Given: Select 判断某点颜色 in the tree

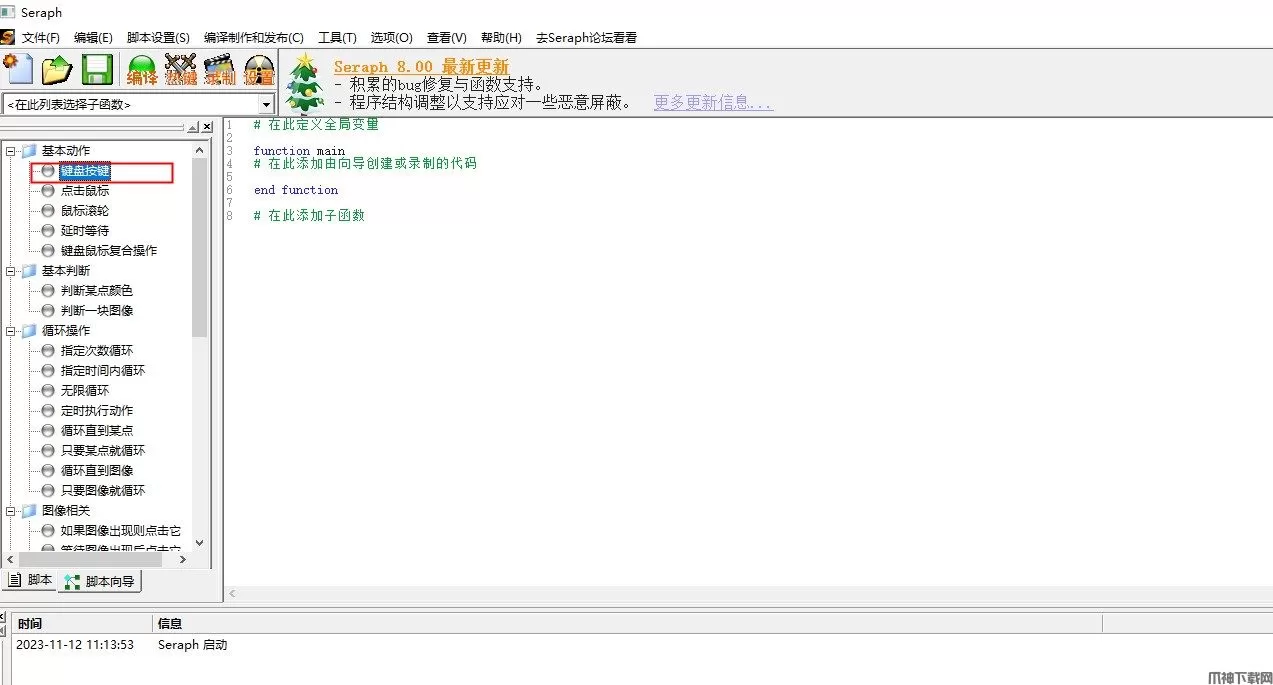Looking at the screenshot, I should click(97, 291).
